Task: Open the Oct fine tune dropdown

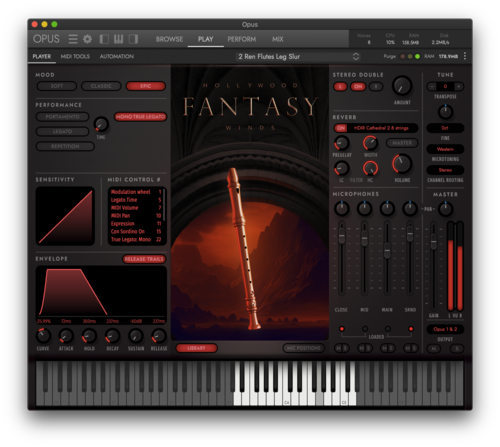Action: click(x=445, y=128)
